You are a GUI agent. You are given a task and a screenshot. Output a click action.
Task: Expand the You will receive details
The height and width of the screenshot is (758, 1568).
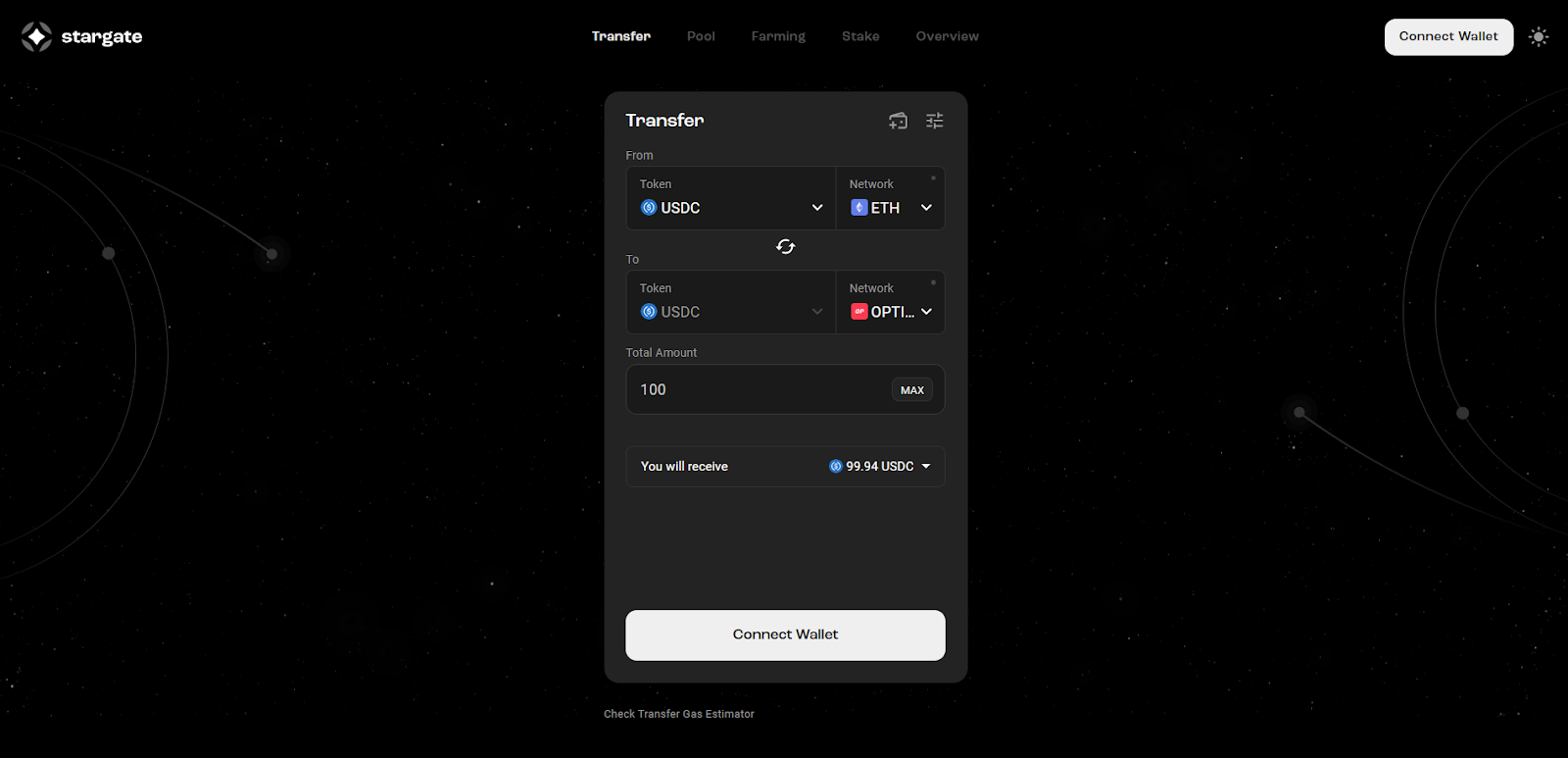pos(926,467)
